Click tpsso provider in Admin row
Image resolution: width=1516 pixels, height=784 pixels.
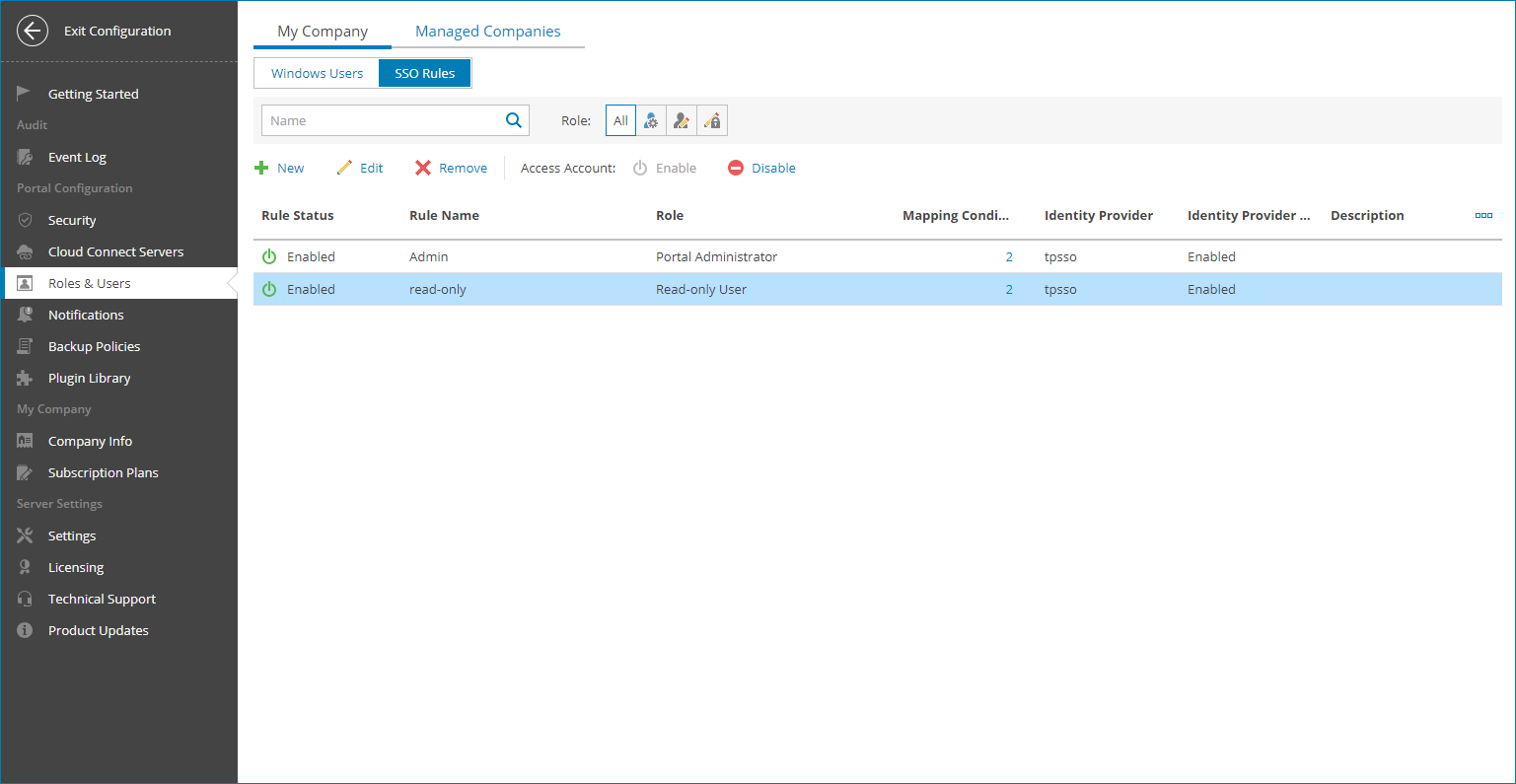1060,256
